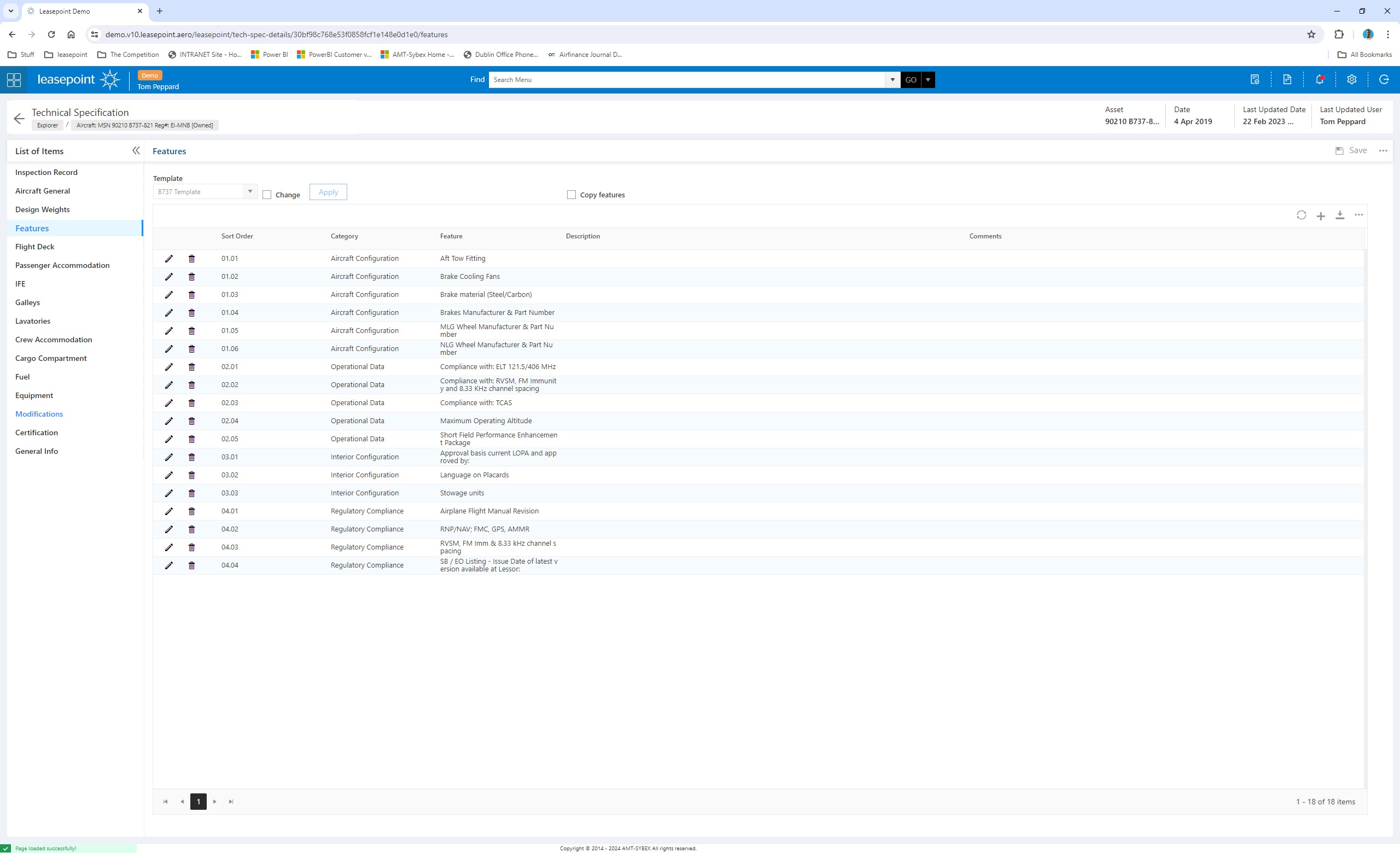This screenshot has width=1400, height=853.
Task: Edit the Maximum Operating Altitude row
Action: pos(169,422)
